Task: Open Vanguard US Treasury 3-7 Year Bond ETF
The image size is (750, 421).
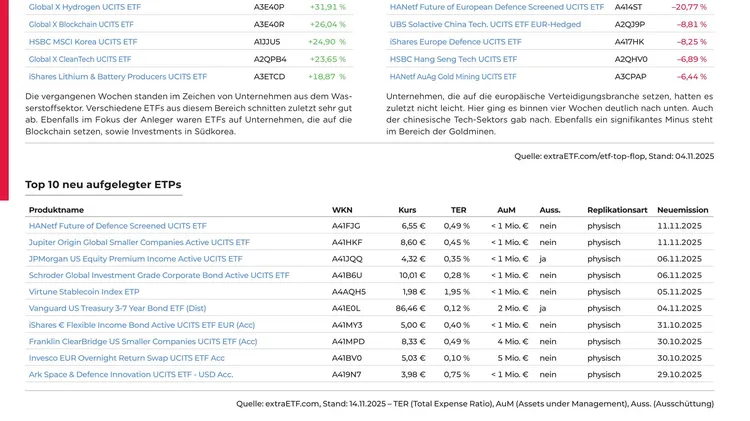Action: click(117, 308)
